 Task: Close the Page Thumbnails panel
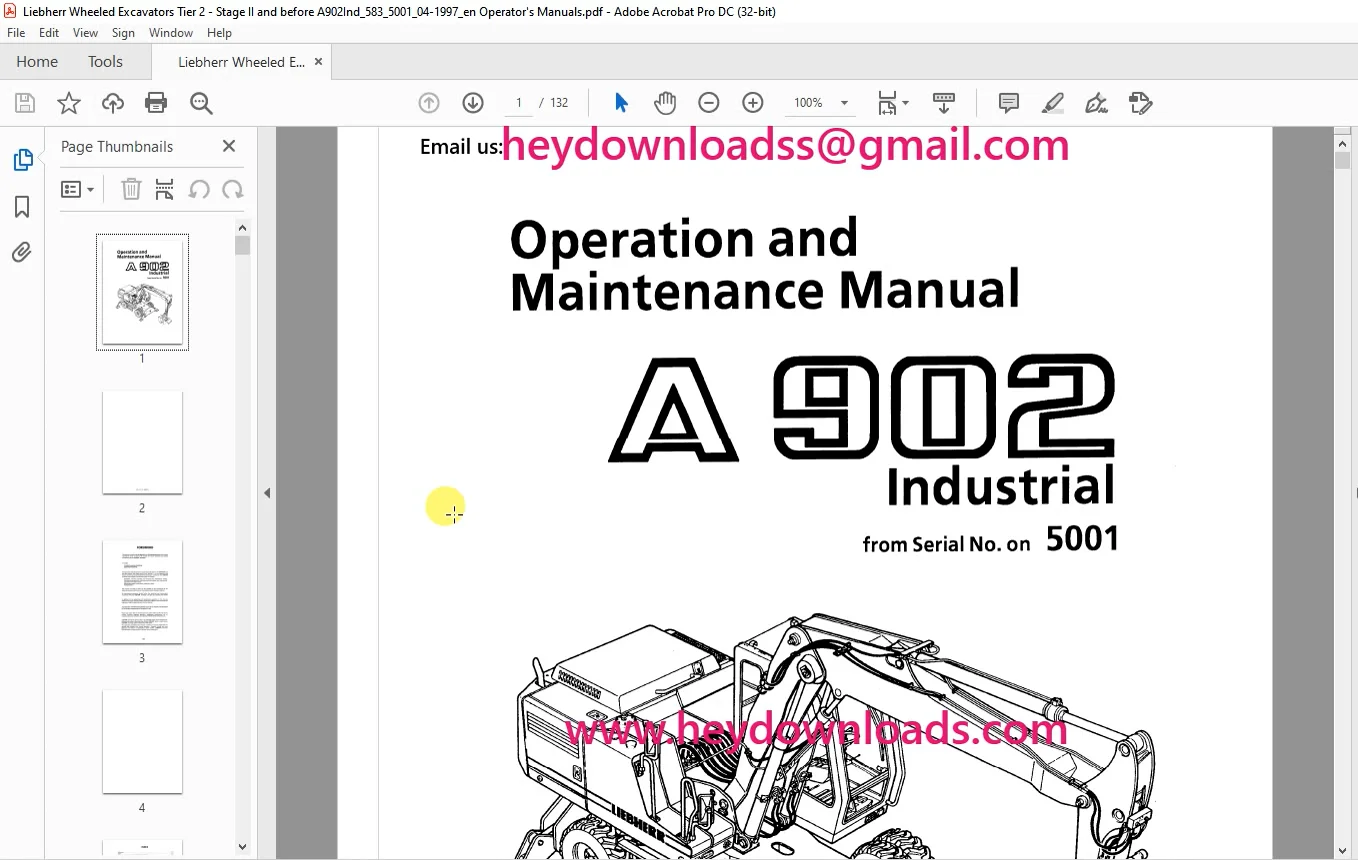click(229, 146)
